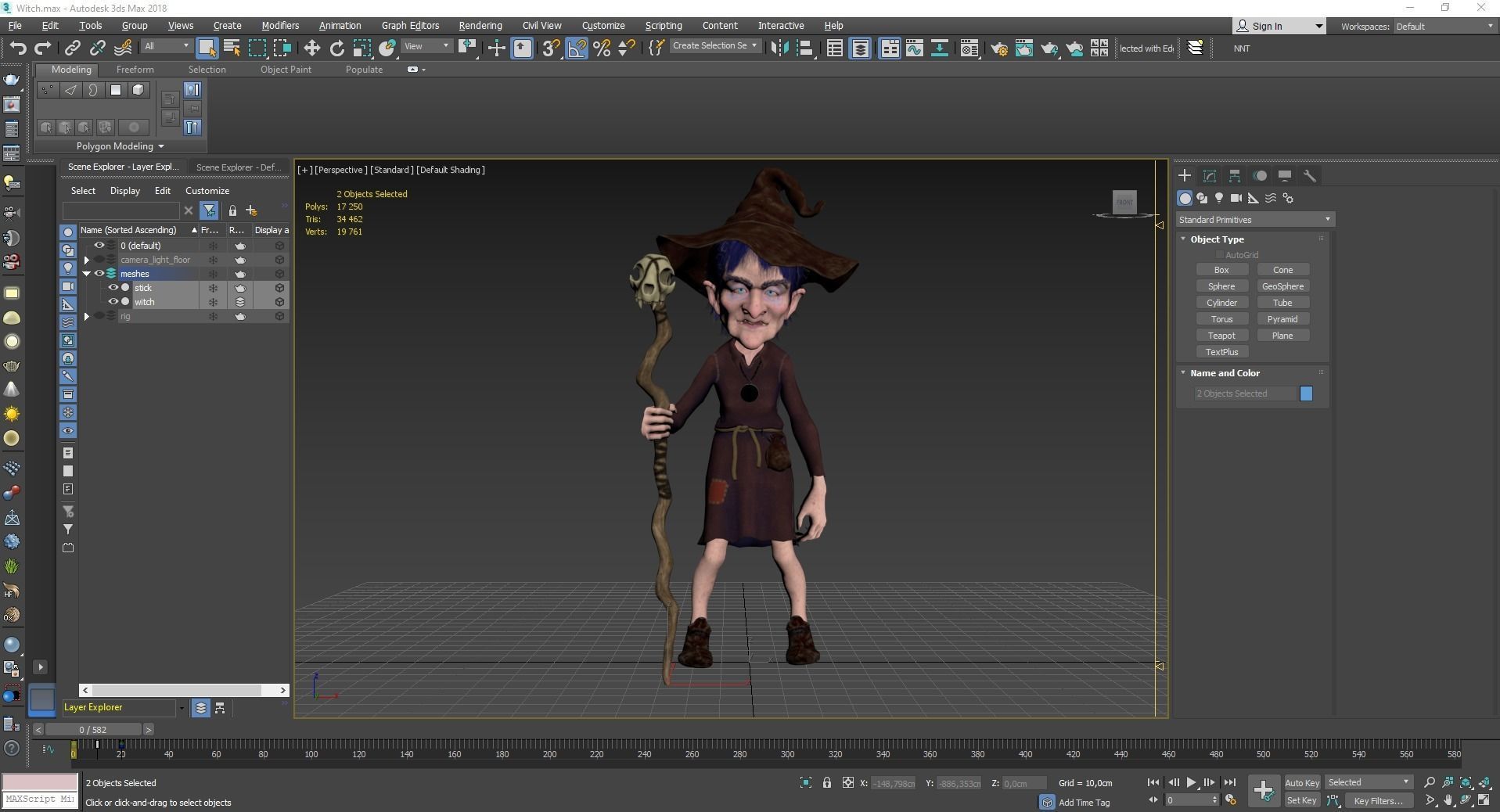
Task: Click the time slider 0 / 582
Action: pyautogui.click(x=93, y=730)
